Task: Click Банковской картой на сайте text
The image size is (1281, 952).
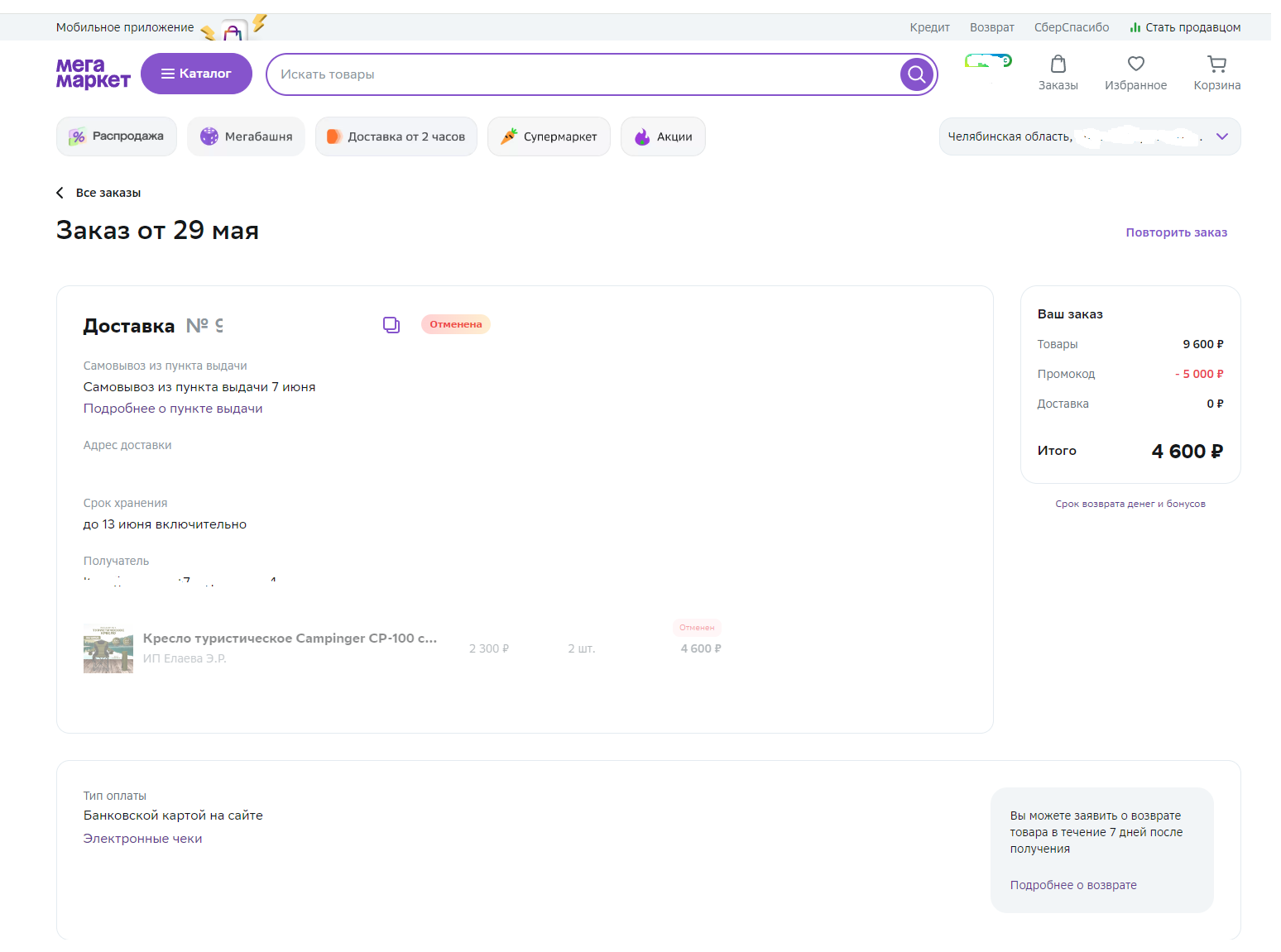Action: 173,816
